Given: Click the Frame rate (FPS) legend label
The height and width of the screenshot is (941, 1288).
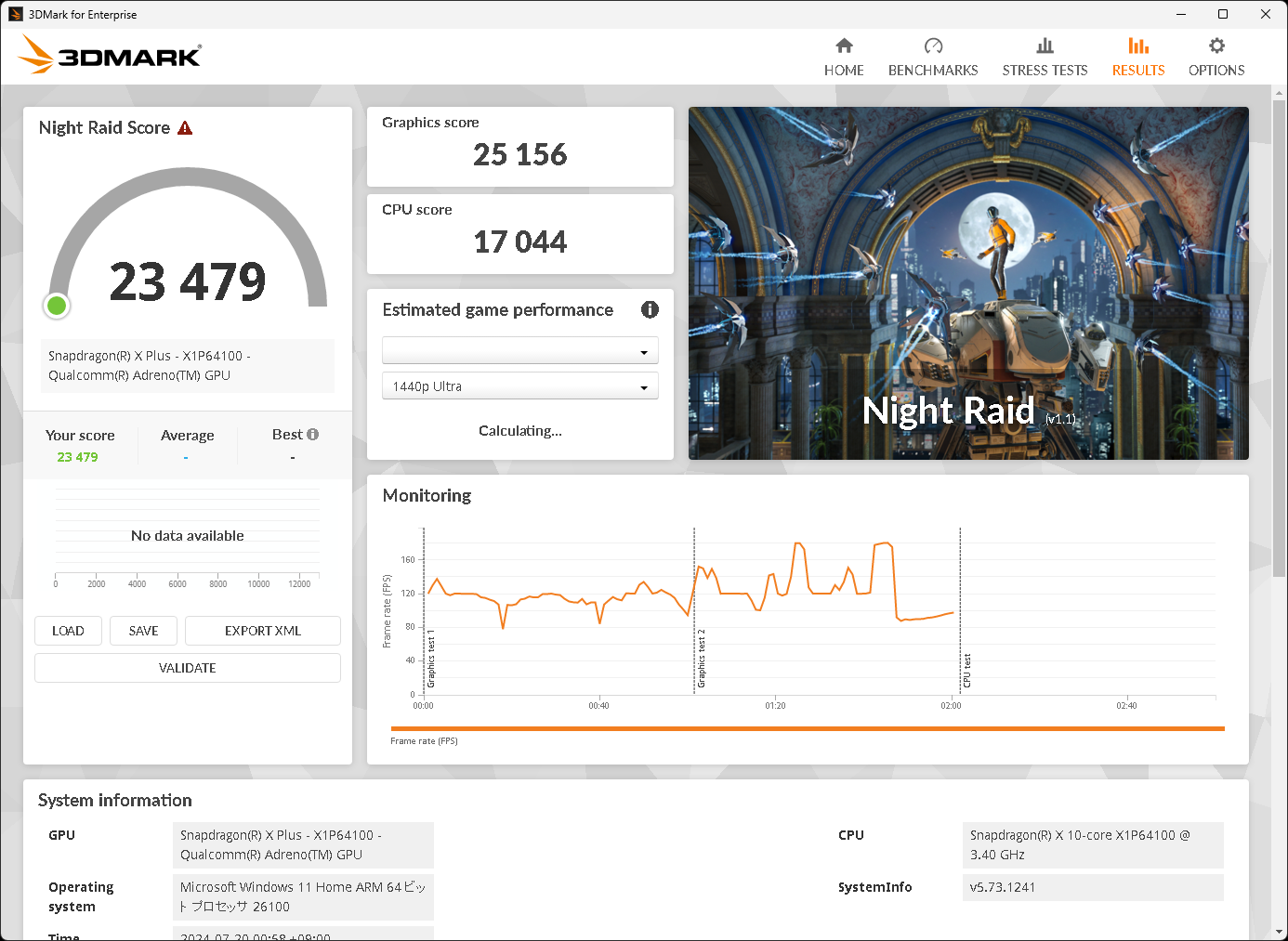Looking at the screenshot, I should click(x=424, y=741).
